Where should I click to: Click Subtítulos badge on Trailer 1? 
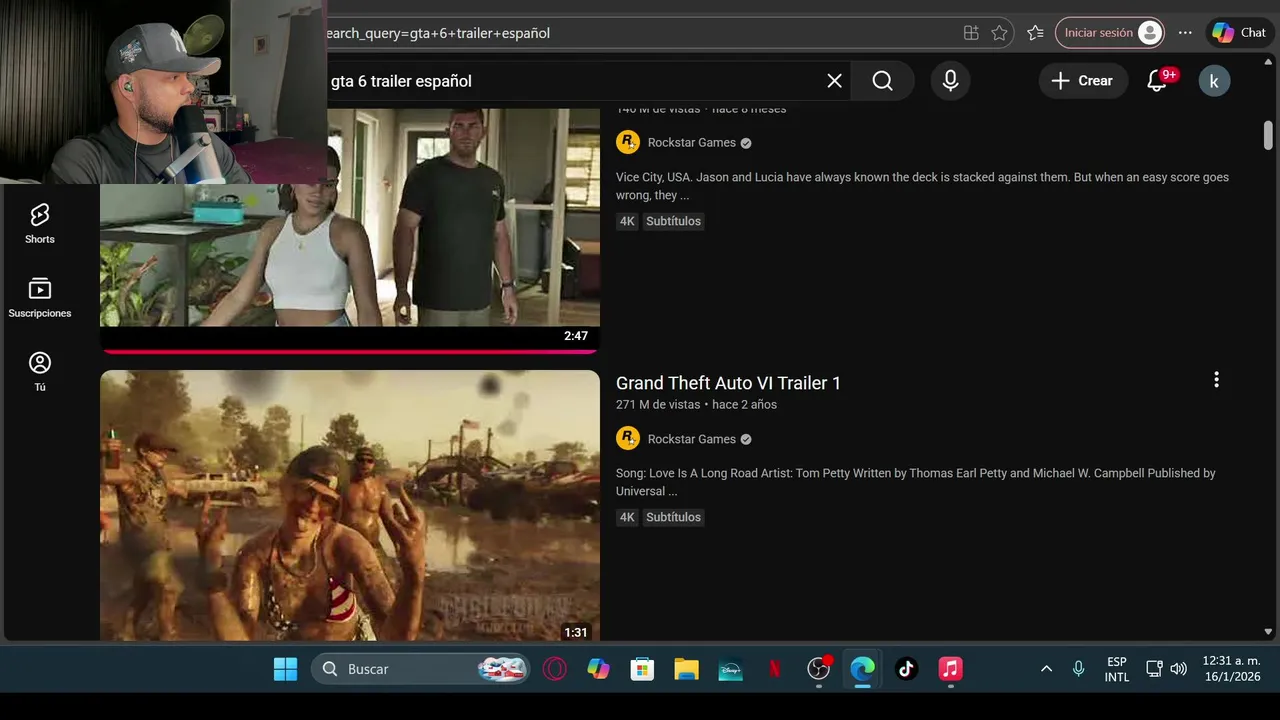[x=673, y=517]
